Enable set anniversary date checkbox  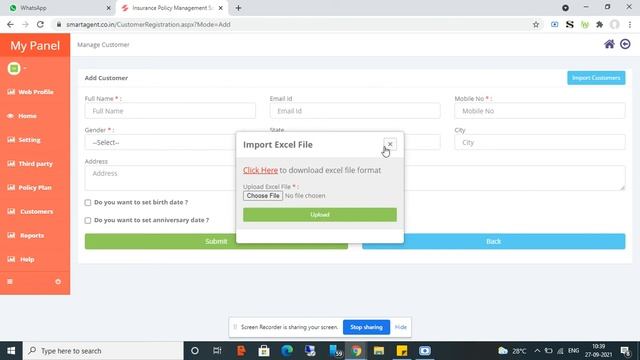[x=88, y=220]
